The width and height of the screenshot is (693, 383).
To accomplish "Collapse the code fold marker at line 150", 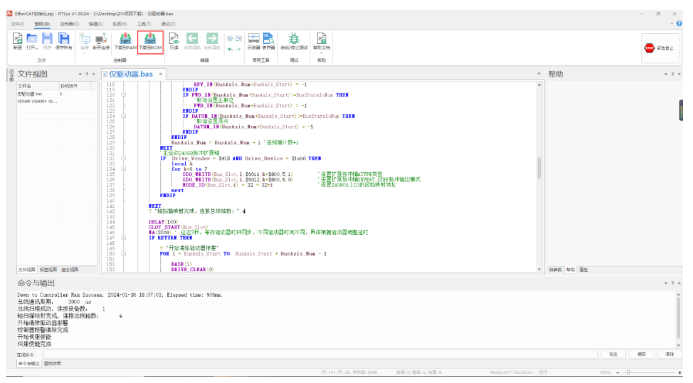I will point(123,254).
